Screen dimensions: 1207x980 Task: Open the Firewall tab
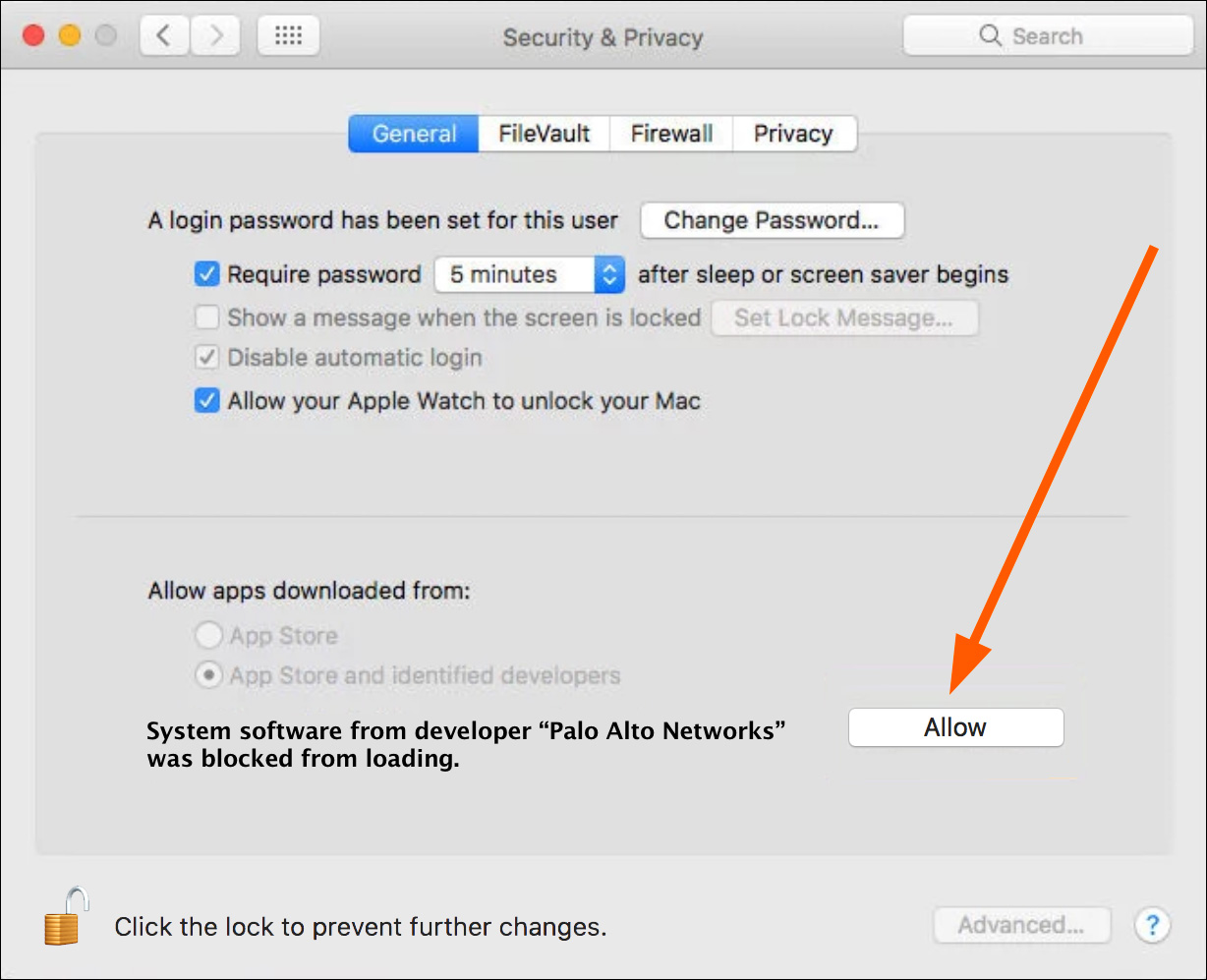tap(671, 134)
